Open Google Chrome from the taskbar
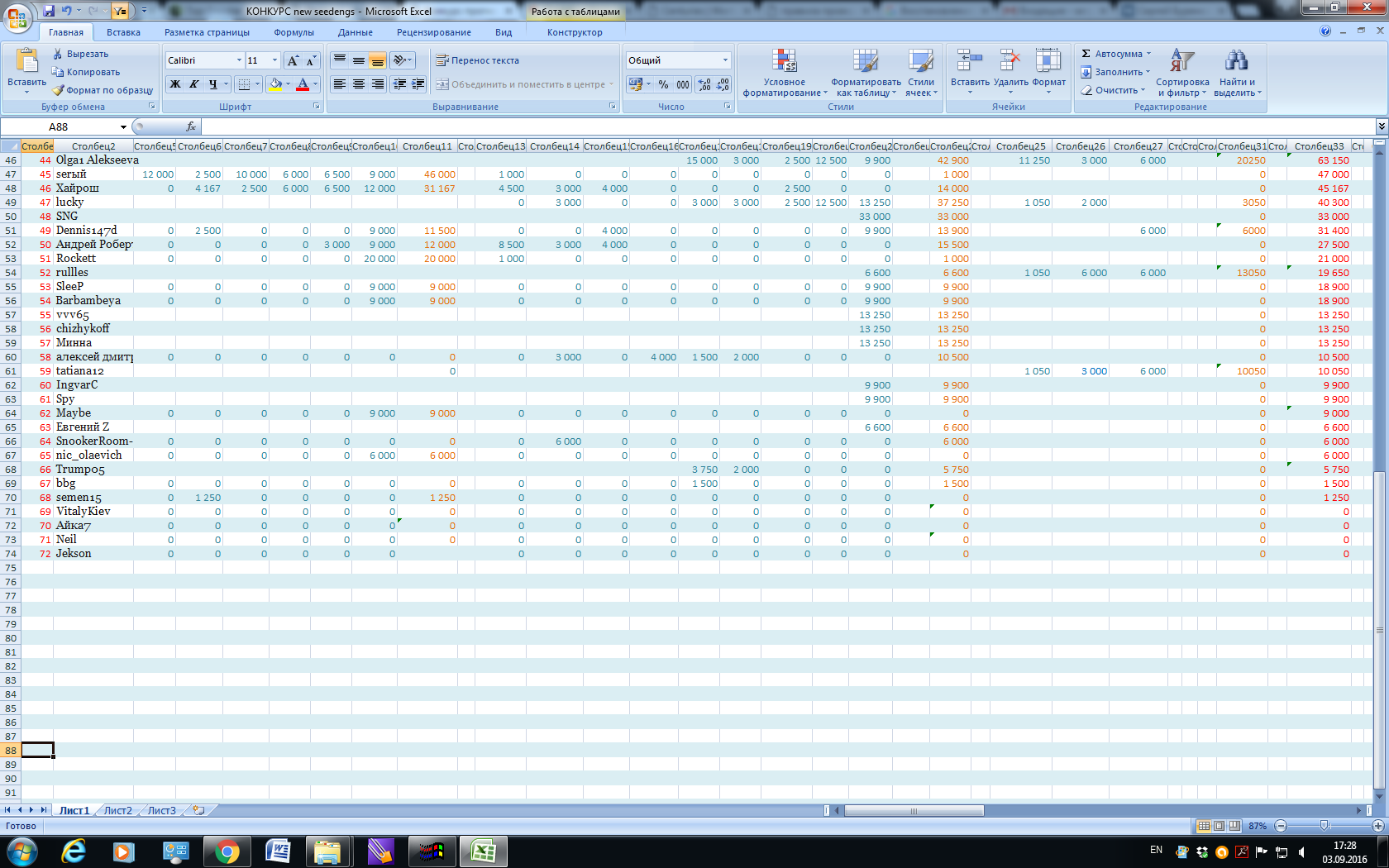This screenshot has width=1389, height=868. click(x=227, y=851)
